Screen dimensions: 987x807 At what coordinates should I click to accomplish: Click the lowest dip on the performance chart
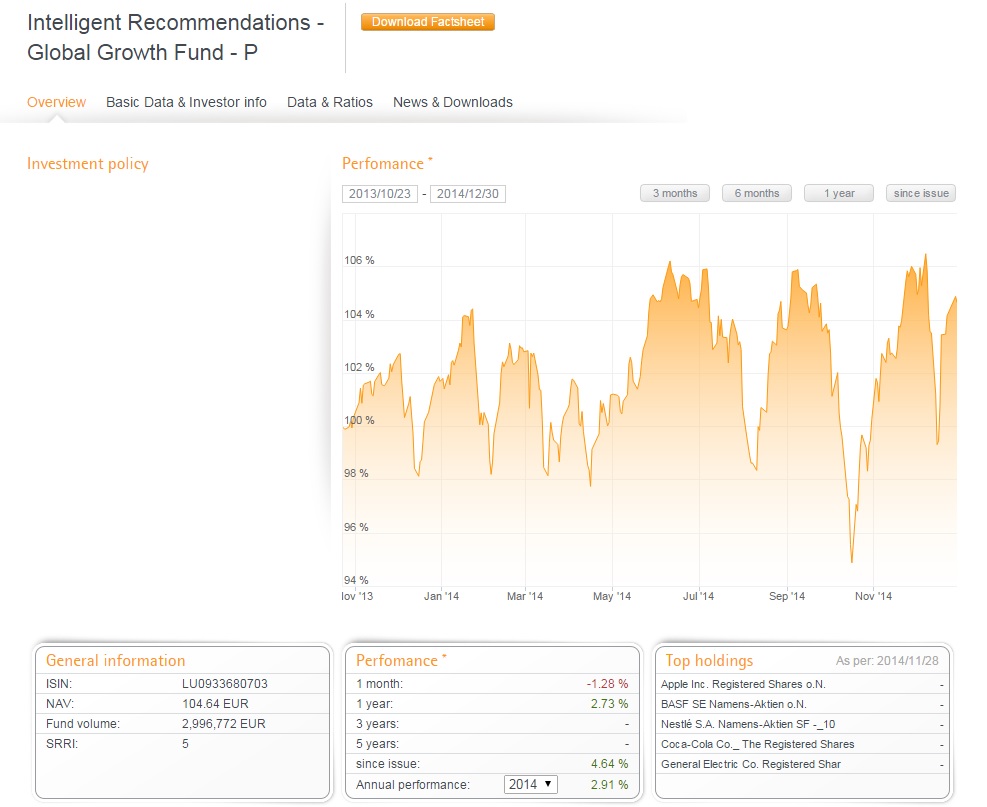[851, 561]
